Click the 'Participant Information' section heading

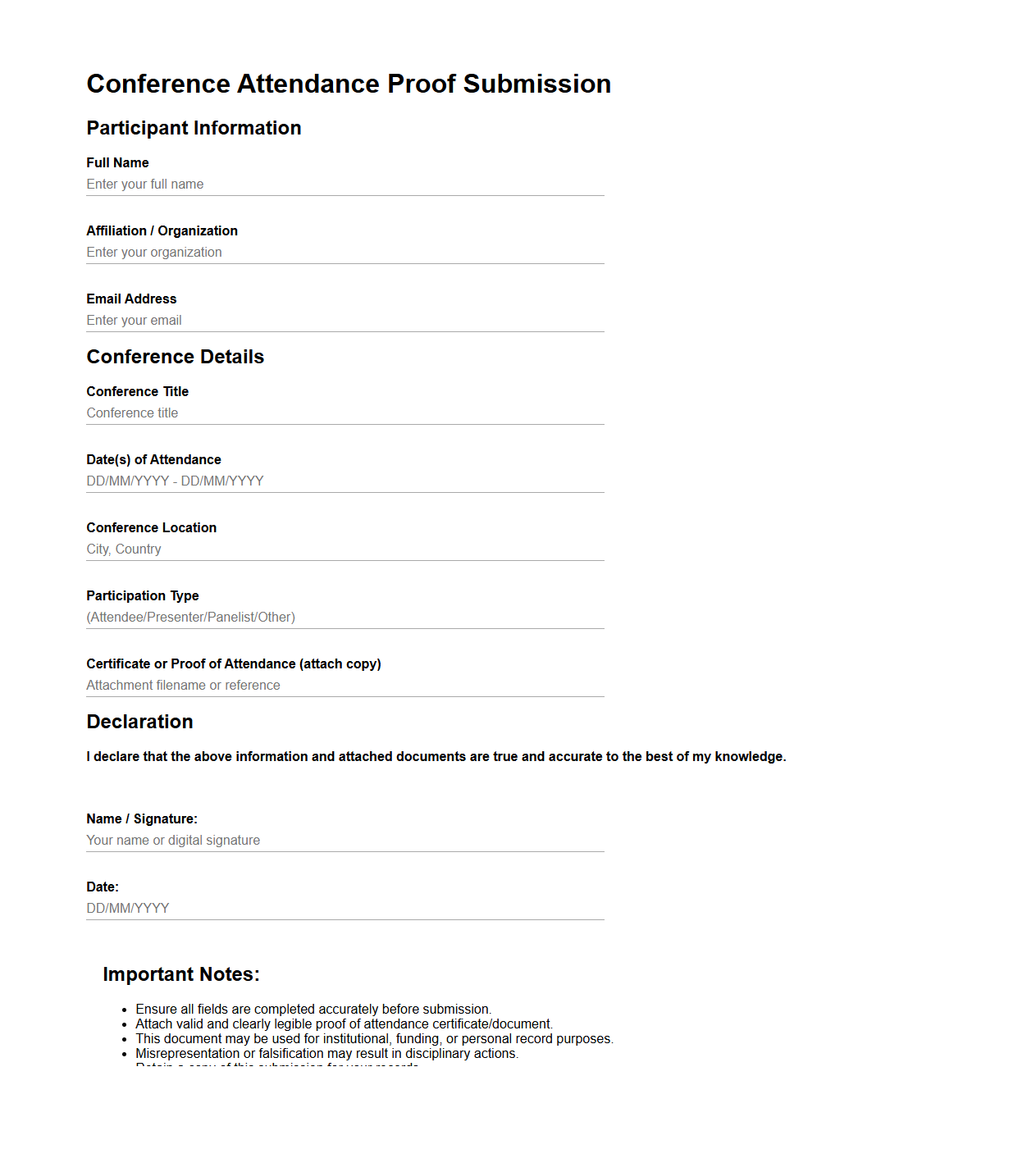click(x=194, y=128)
